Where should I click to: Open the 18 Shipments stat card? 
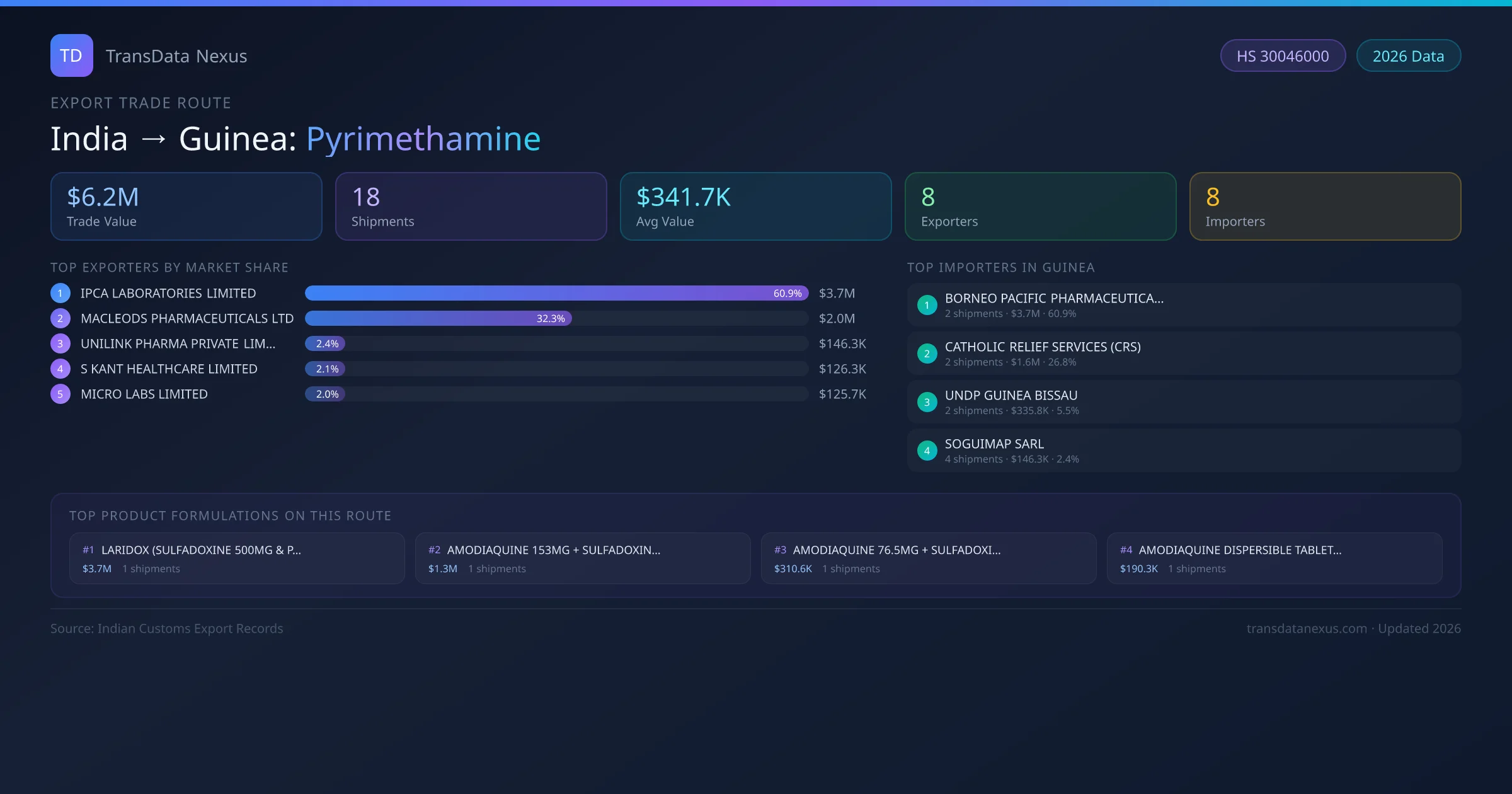[471, 206]
